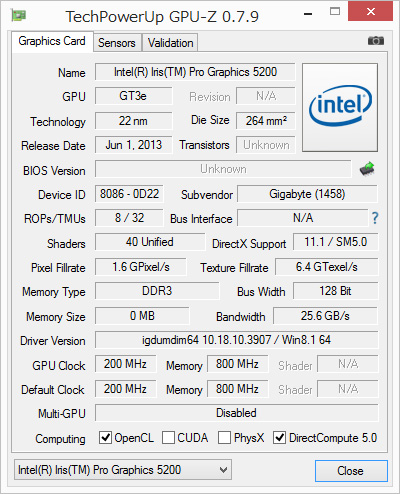Viewport: 400px width, 494px height.
Task: Click the BIOS Version Unknown field
Action: click(223, 169)
